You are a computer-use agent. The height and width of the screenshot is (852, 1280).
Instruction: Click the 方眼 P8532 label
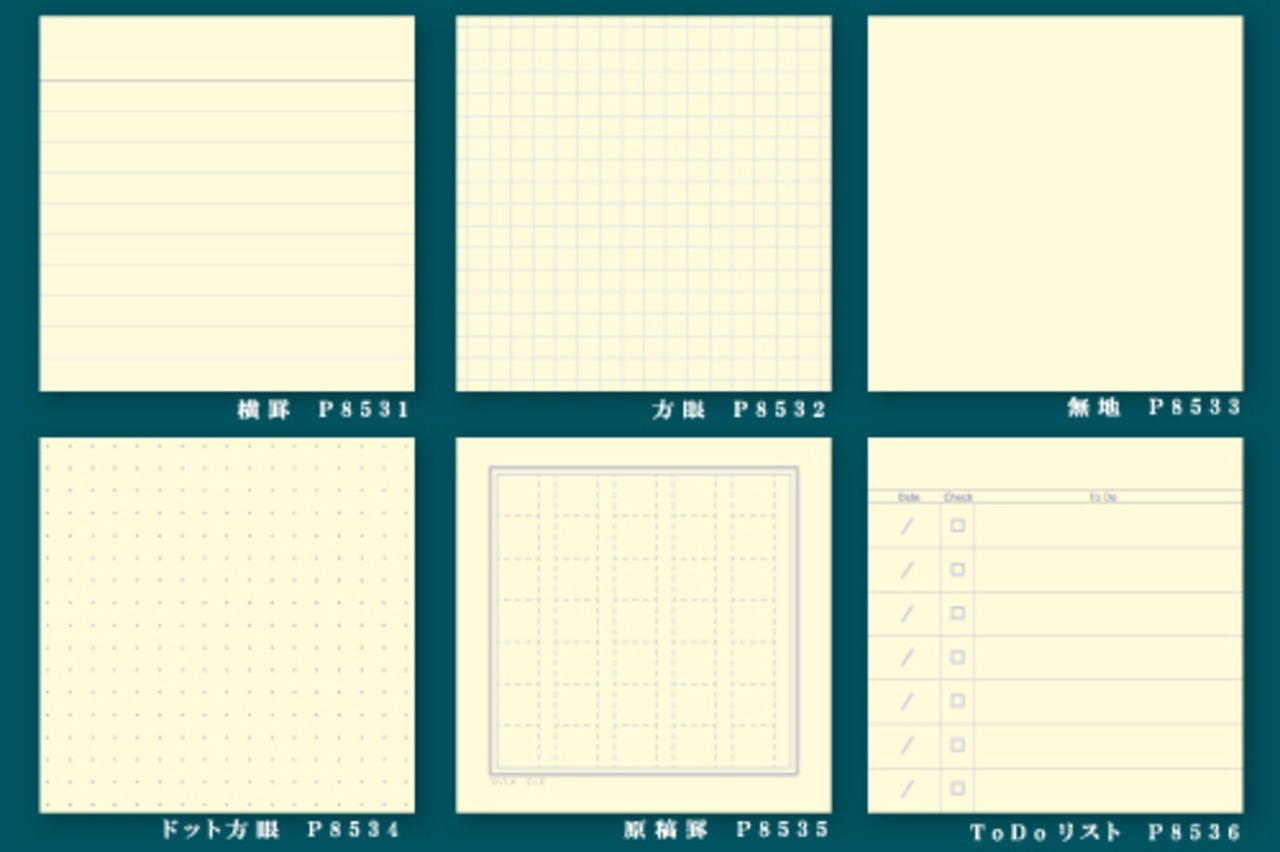(x=740, y=409)
